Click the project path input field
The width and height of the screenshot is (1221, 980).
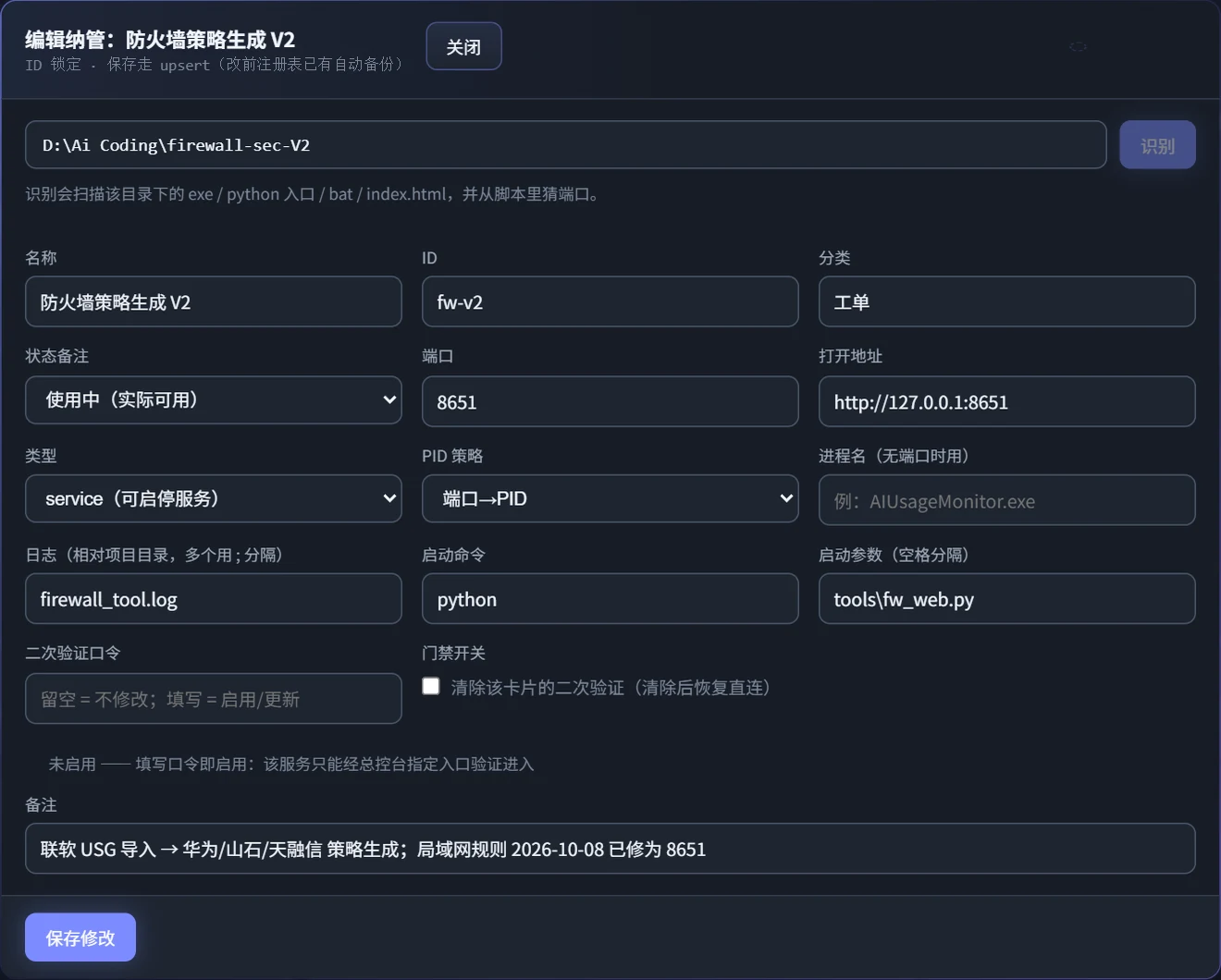565,145
